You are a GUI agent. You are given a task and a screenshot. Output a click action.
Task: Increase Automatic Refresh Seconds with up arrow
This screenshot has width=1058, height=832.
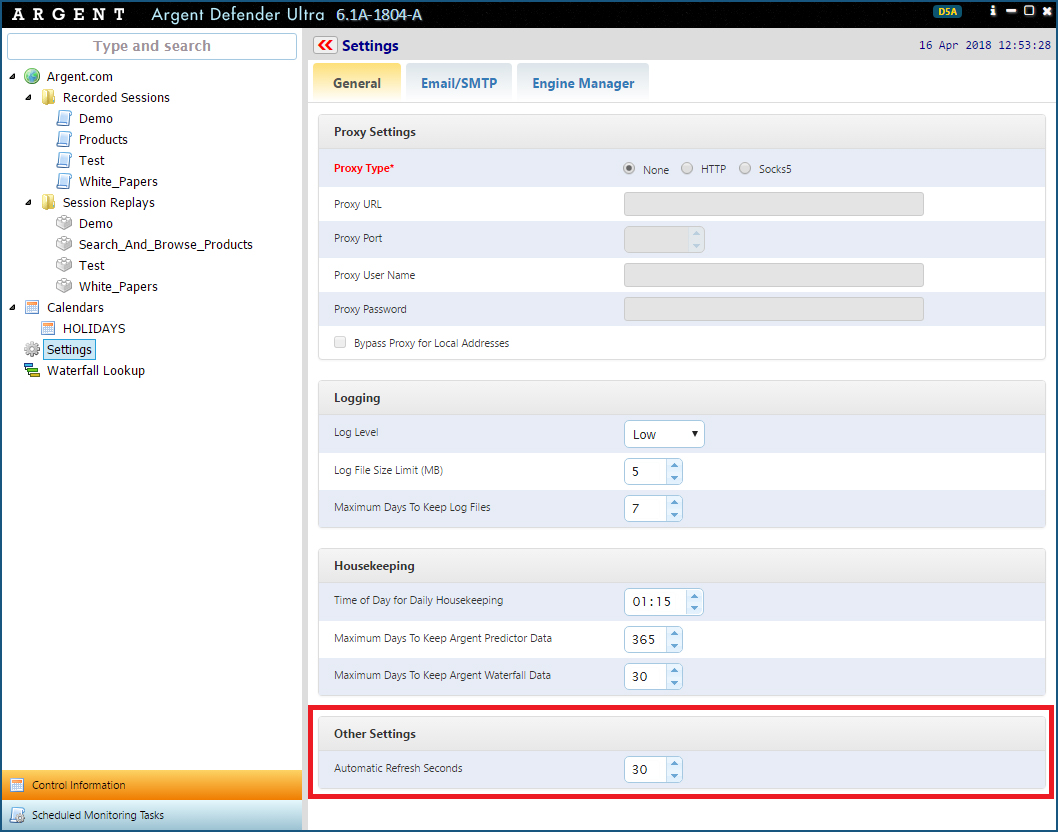click(674, 764)
